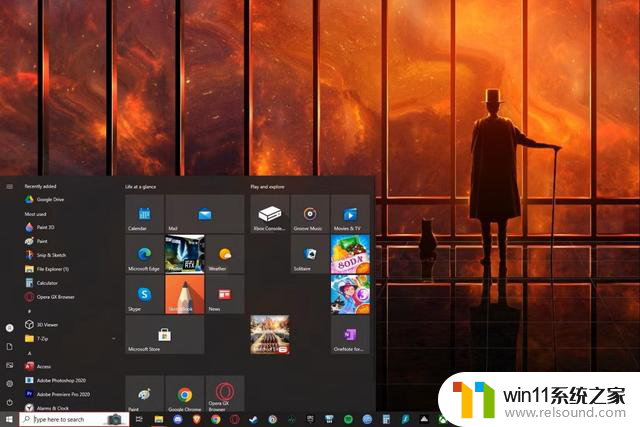
Task: Open alphabet index via the A header
Action: click(x=29, y=353)
